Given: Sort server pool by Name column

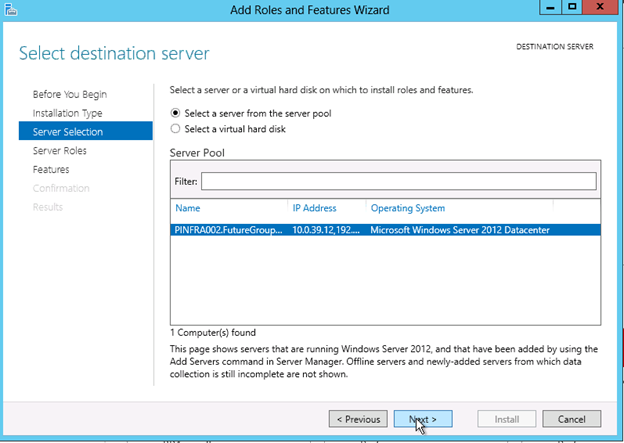Looking at the screenshot, I should 188,208.
